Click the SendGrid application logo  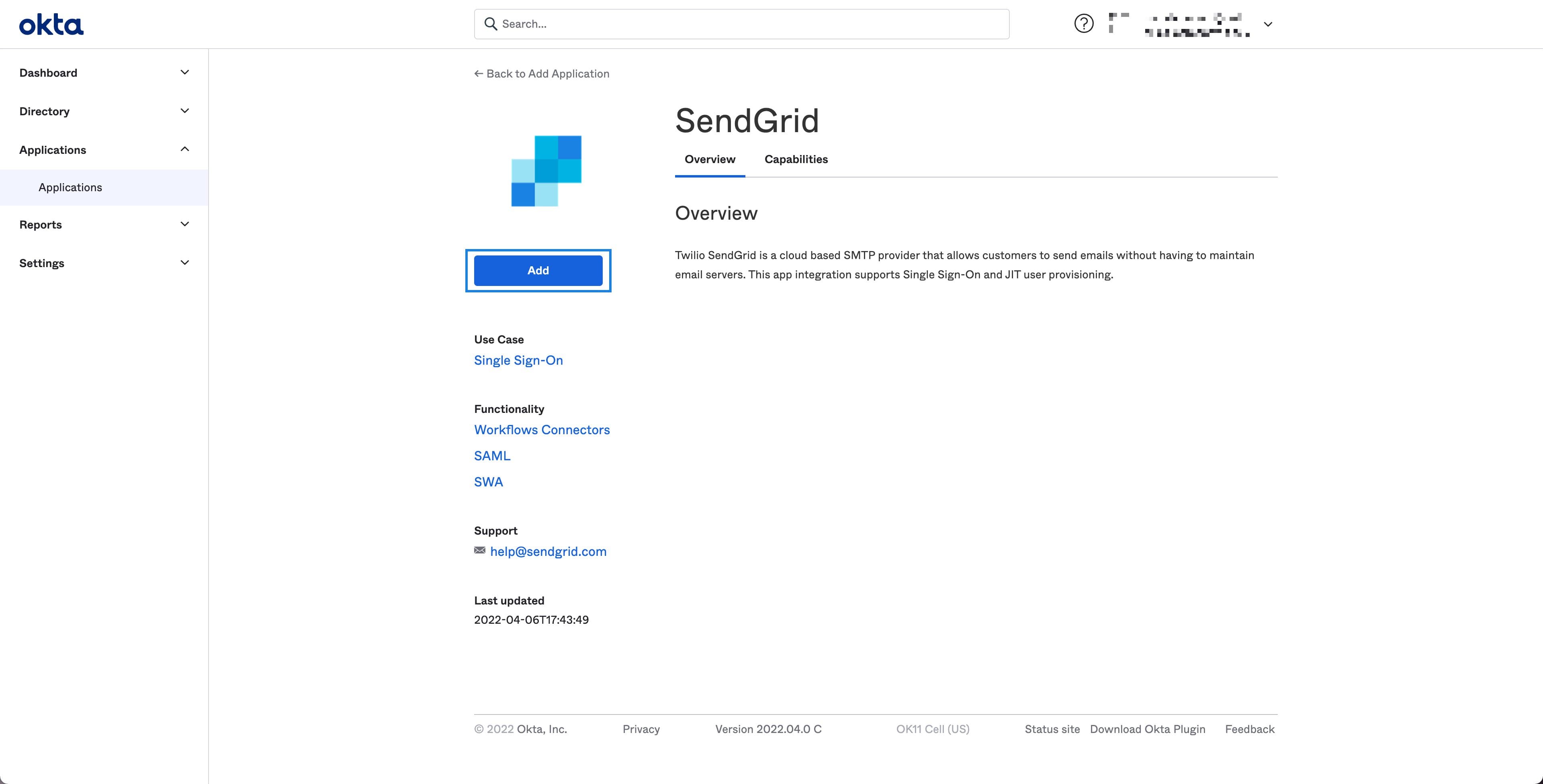(x=546, y=171)
